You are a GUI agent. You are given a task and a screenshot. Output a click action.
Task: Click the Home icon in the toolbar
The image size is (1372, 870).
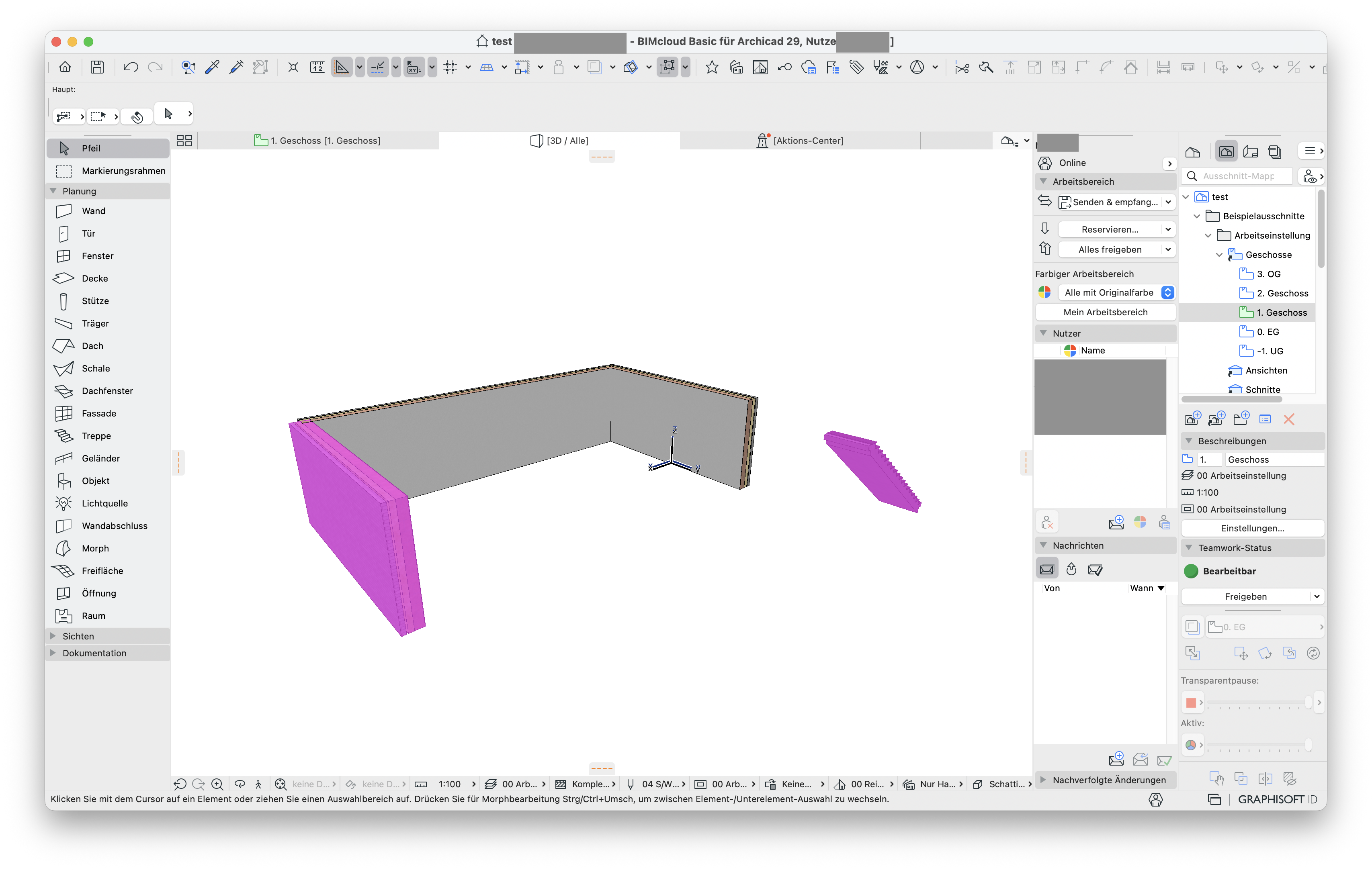[x=65, y=67]
